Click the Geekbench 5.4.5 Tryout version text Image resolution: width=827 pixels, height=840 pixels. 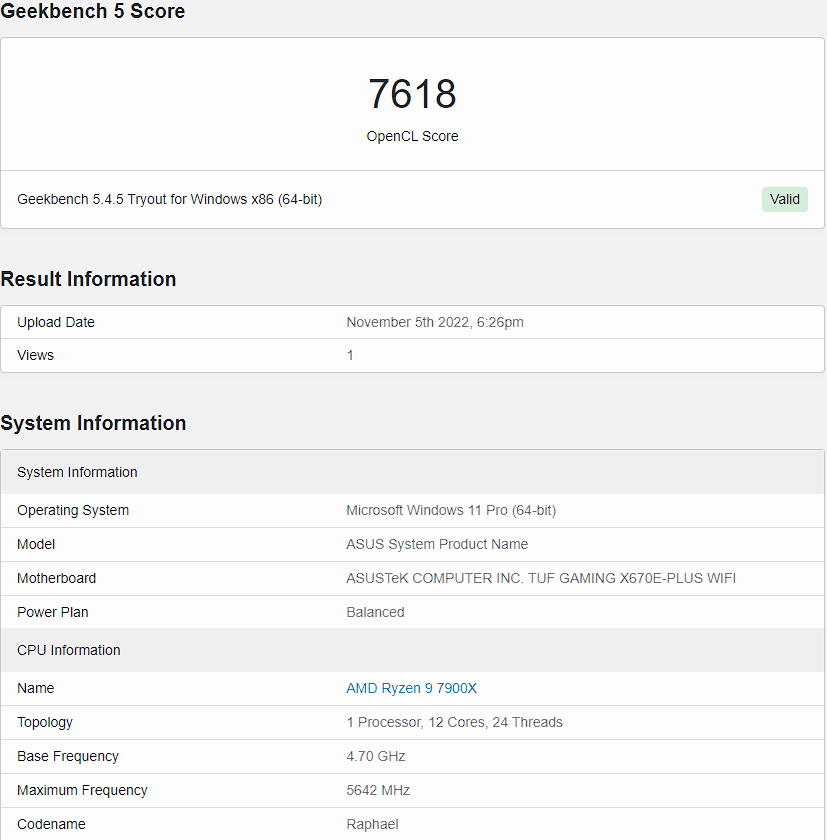170,199
